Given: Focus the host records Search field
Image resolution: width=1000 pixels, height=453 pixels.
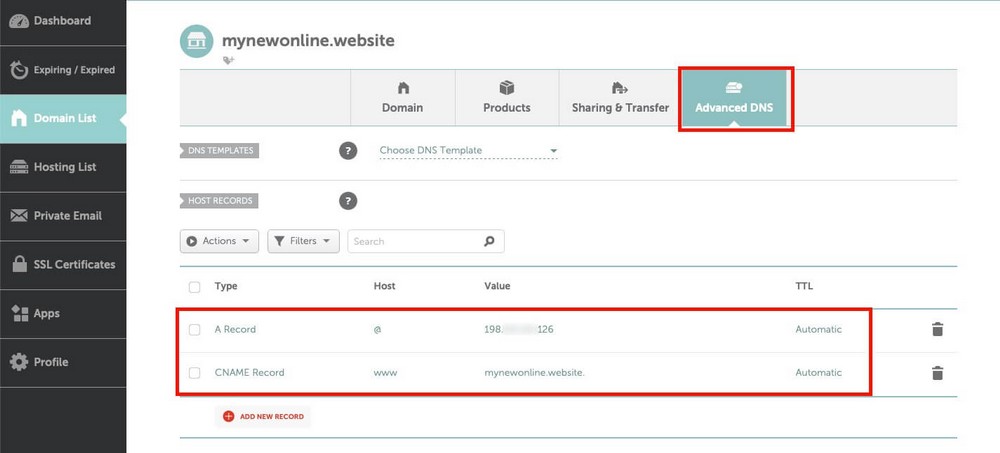Looking at the screenshot, I should 415,241.
